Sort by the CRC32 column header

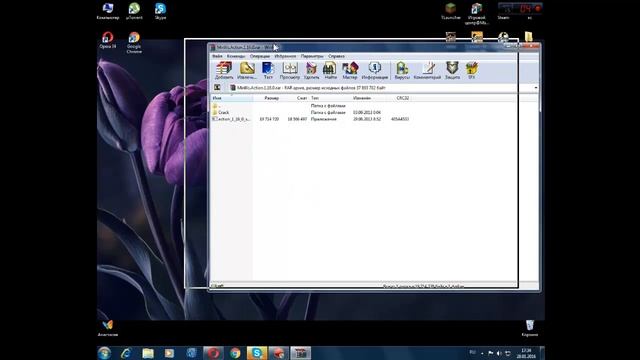click(x=399, y=98)
